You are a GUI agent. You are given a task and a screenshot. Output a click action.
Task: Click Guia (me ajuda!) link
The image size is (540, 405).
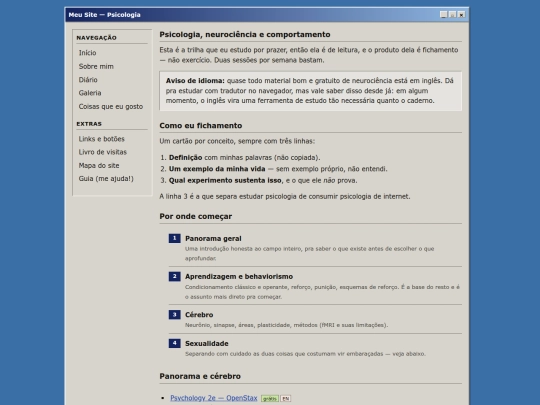pos(106,178)
